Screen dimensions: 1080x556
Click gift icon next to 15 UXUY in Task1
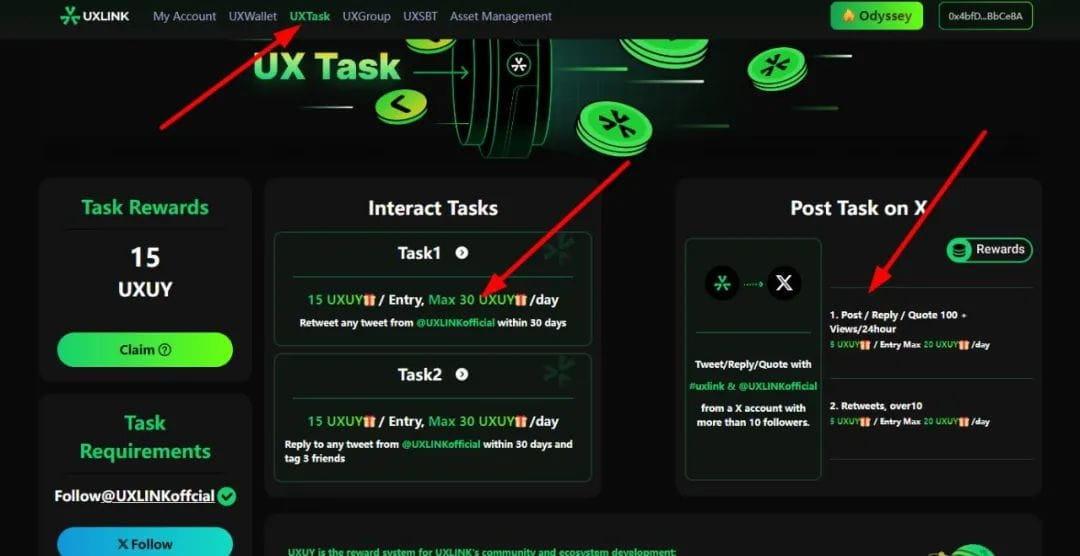(x=369, y=300)
